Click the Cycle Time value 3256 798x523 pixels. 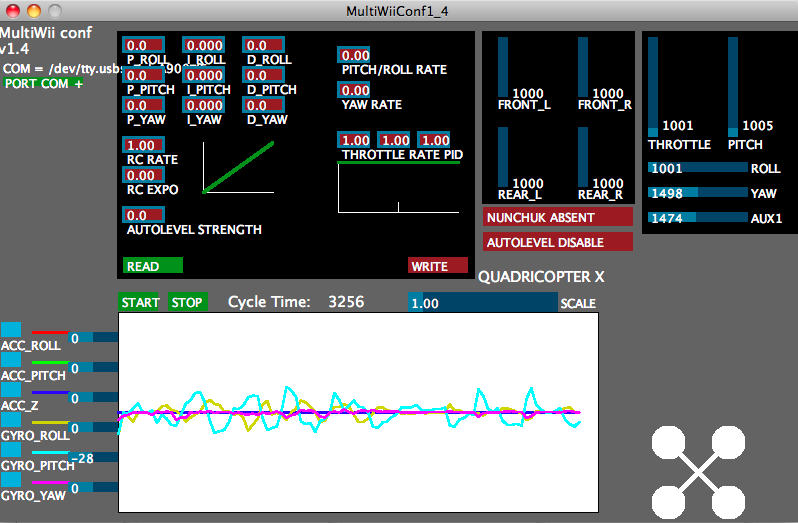click(x=346, y=302)
